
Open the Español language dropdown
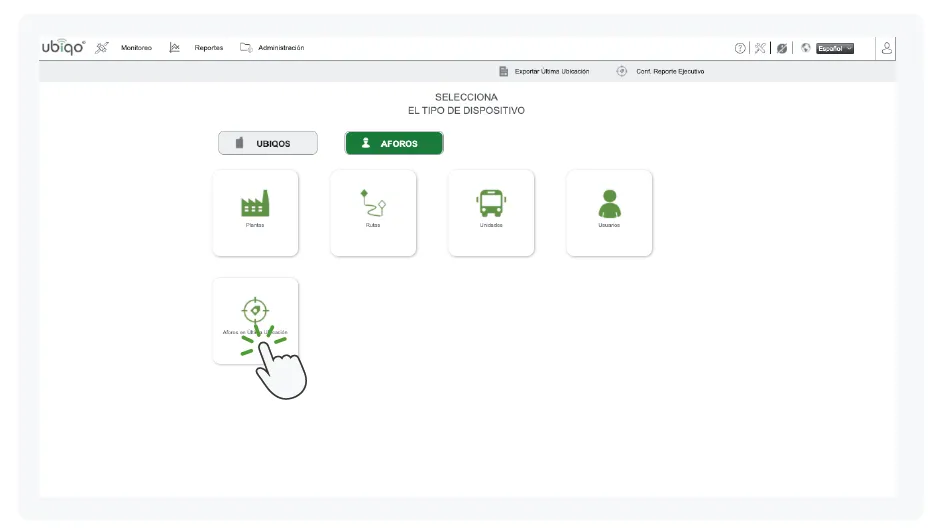tap(835, 48)
